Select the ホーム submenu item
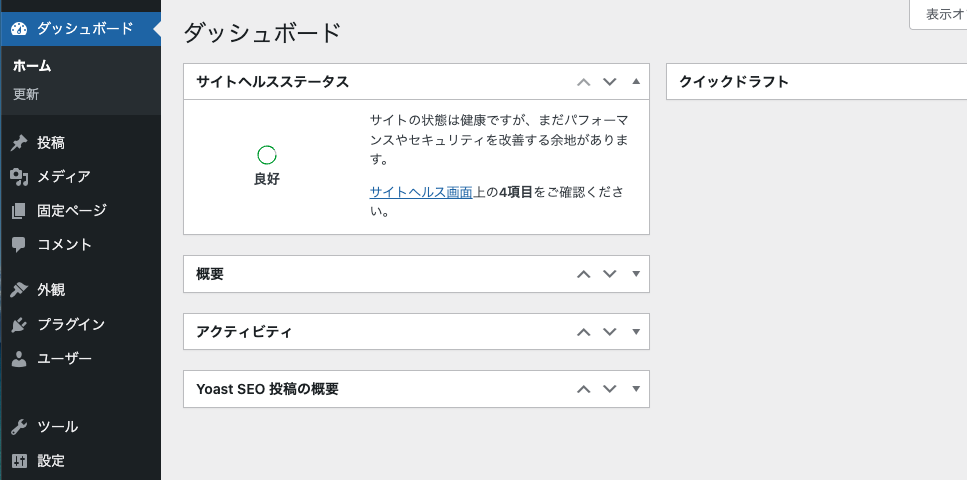This screenshot has height=480, width=967. [32, 66]
